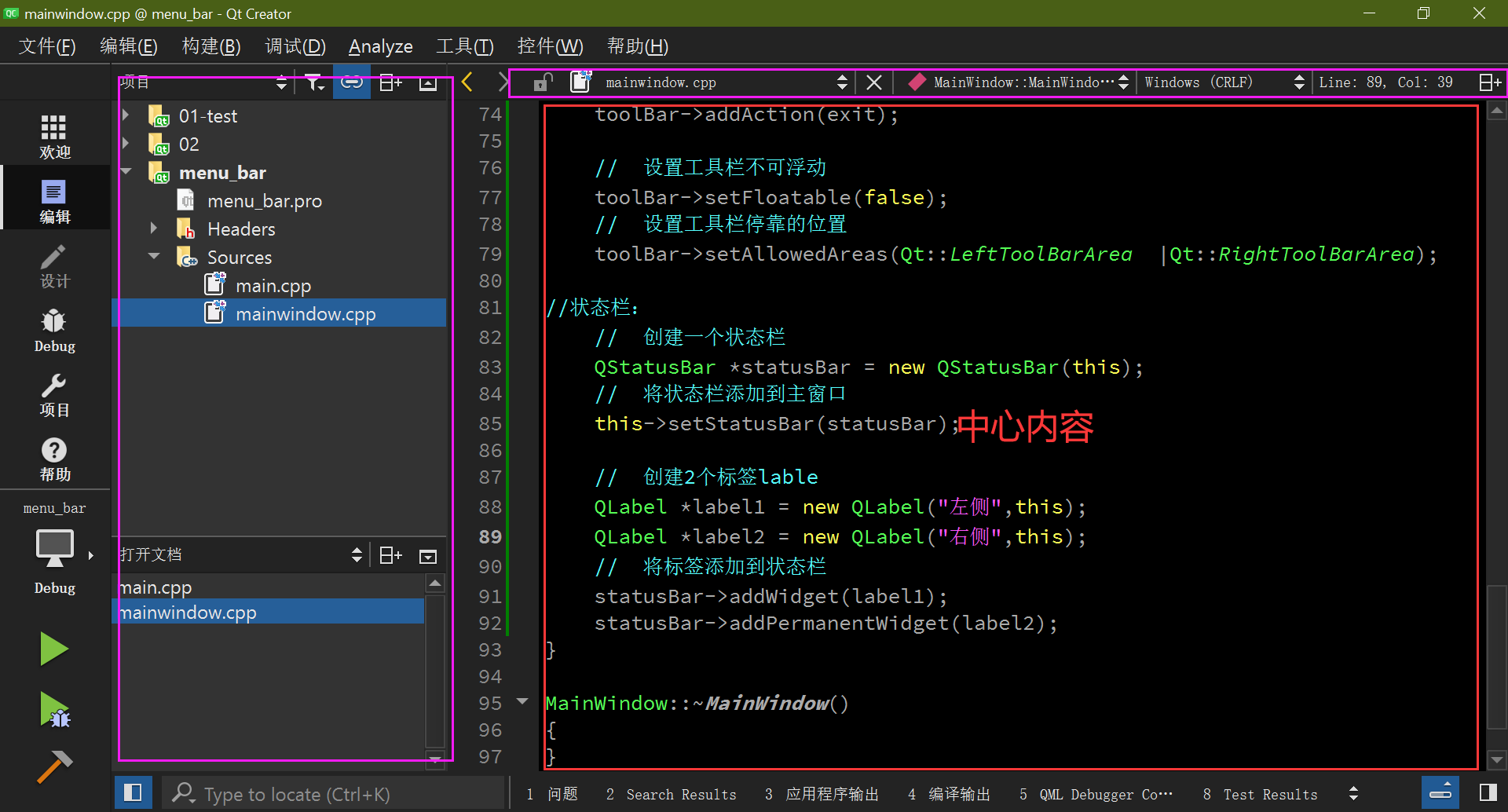Toggle synchronize with editor link icon
Screen dimensions: 1508x812
pyautogui.click(x=351, y=82)
